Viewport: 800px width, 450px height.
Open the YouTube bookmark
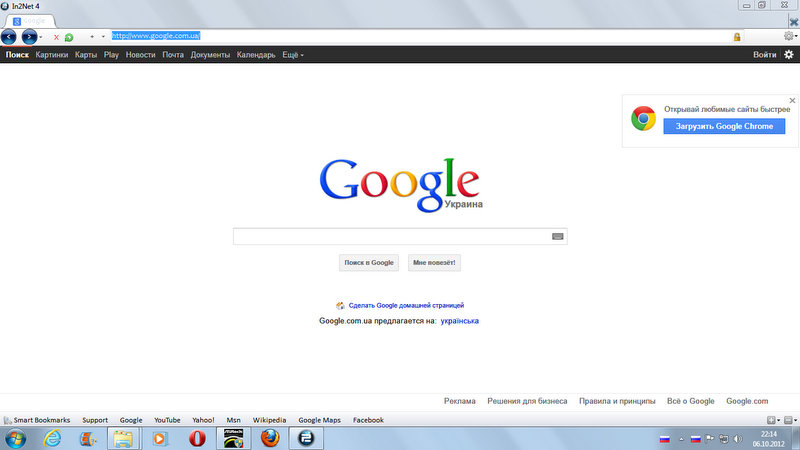[x=167, y=420]
